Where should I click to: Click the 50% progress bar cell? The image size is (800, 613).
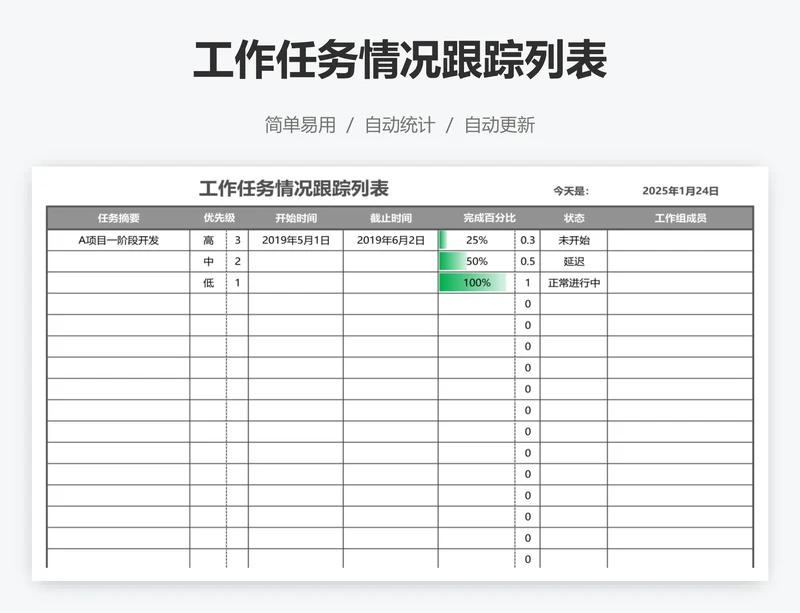[x=477, y=262]
